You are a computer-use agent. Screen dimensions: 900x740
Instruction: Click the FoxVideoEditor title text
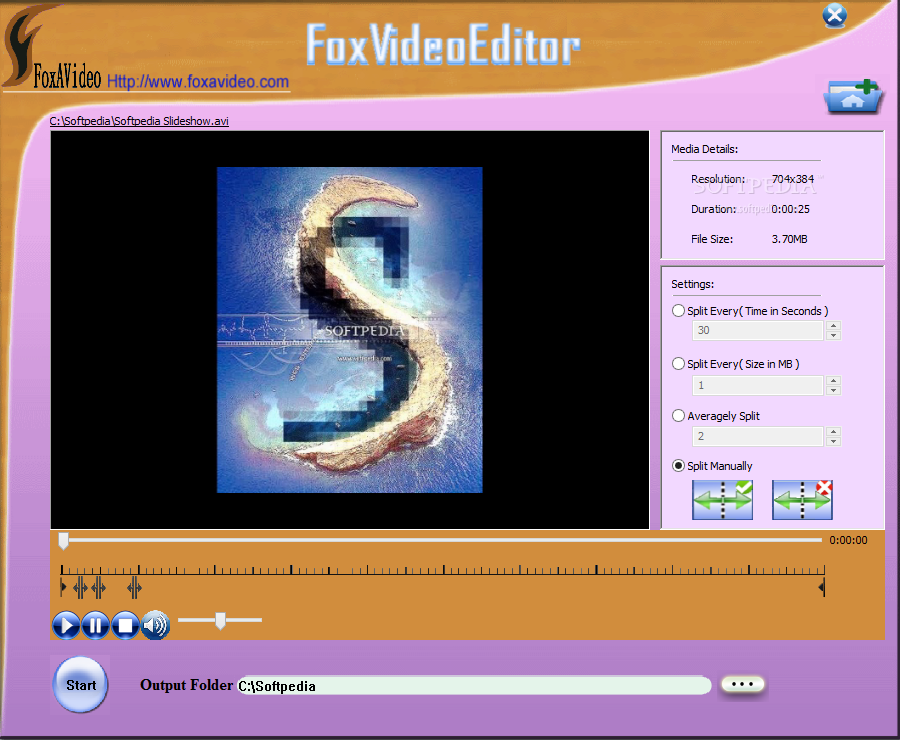click(443, 44)
